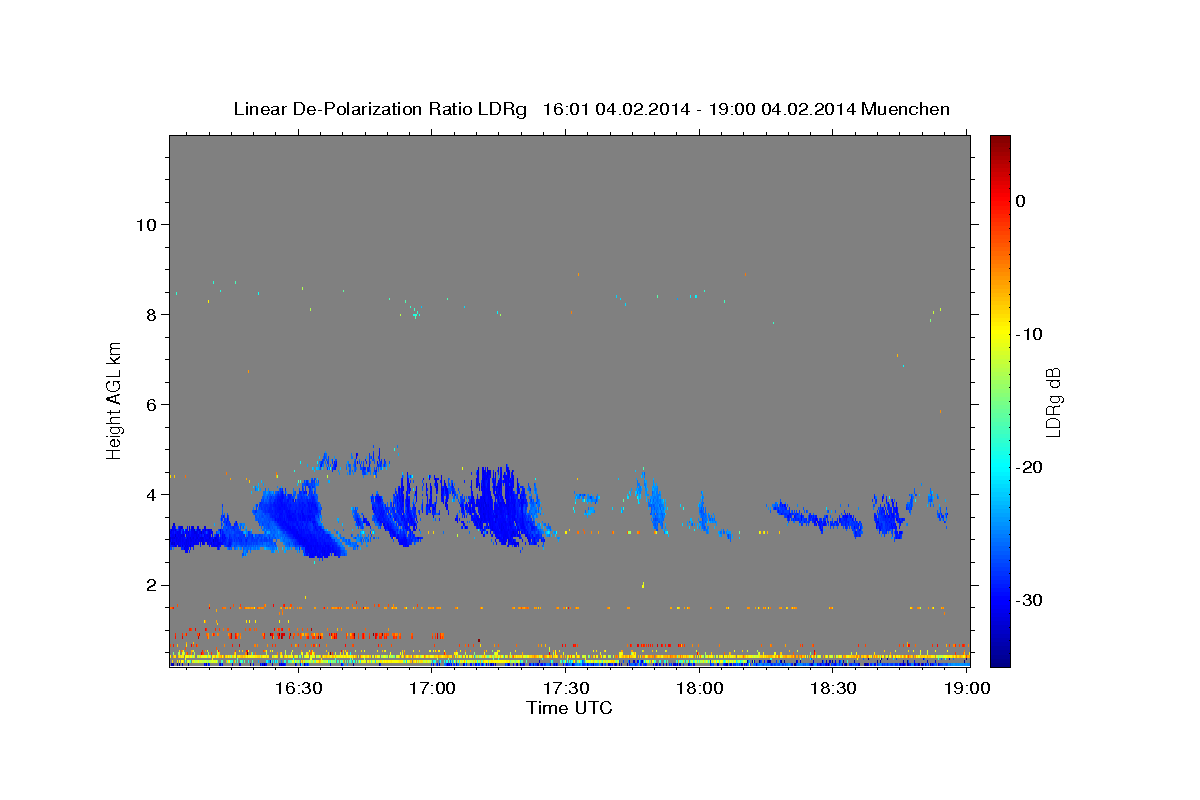Click the '17:30' time axis label

pos(566,688)
